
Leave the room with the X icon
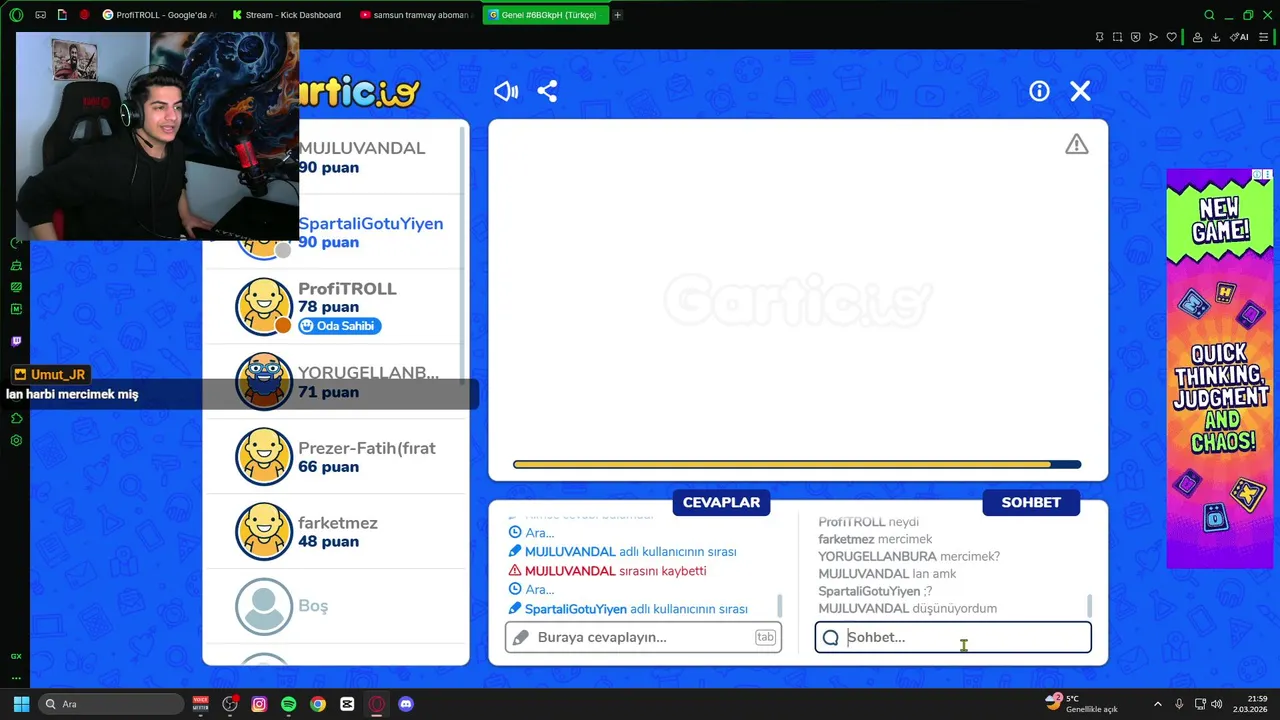click(1080, 91)
